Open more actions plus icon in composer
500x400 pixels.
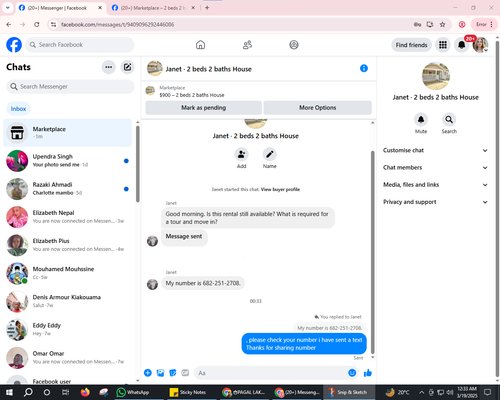click(x=148, y=373)
